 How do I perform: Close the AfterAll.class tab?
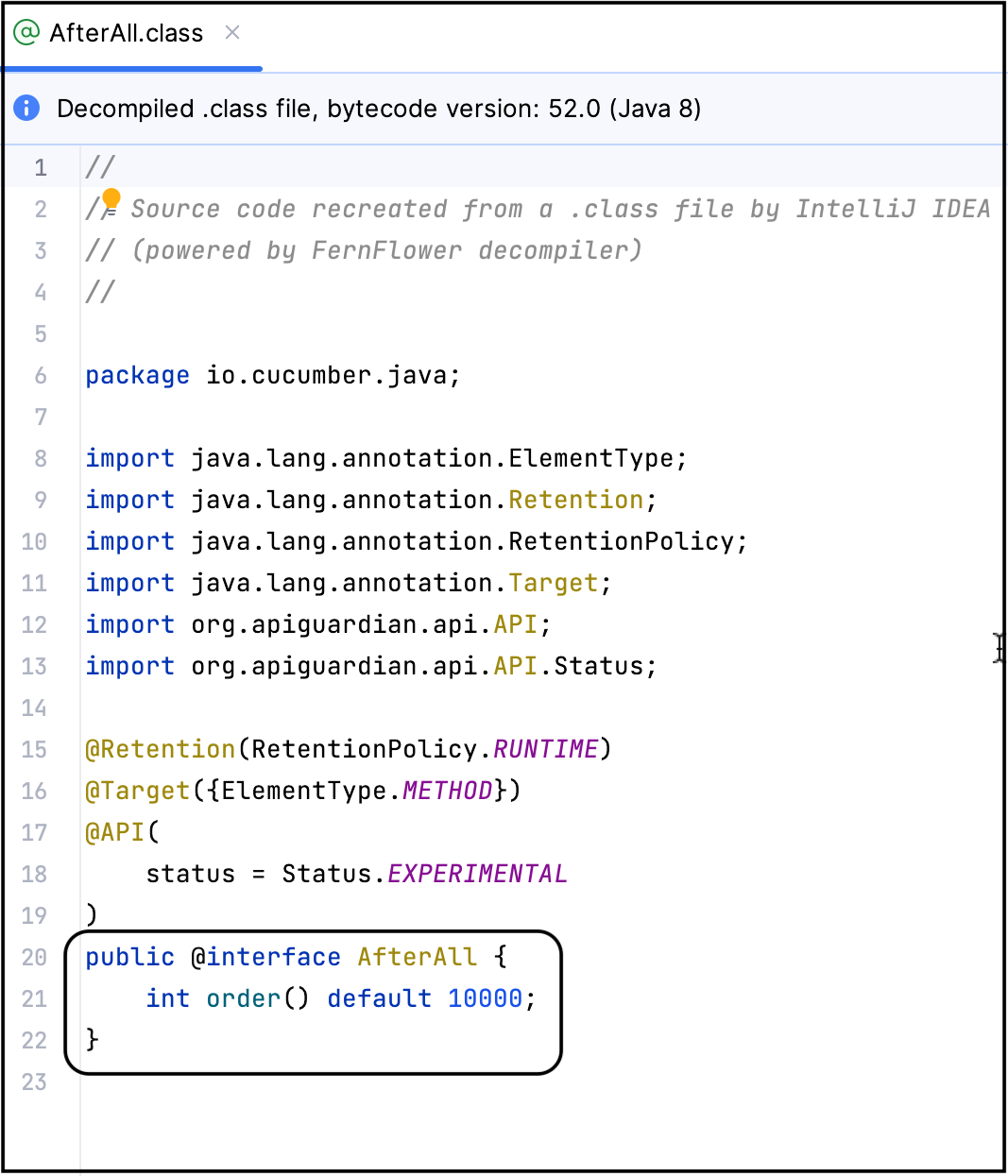232,33
